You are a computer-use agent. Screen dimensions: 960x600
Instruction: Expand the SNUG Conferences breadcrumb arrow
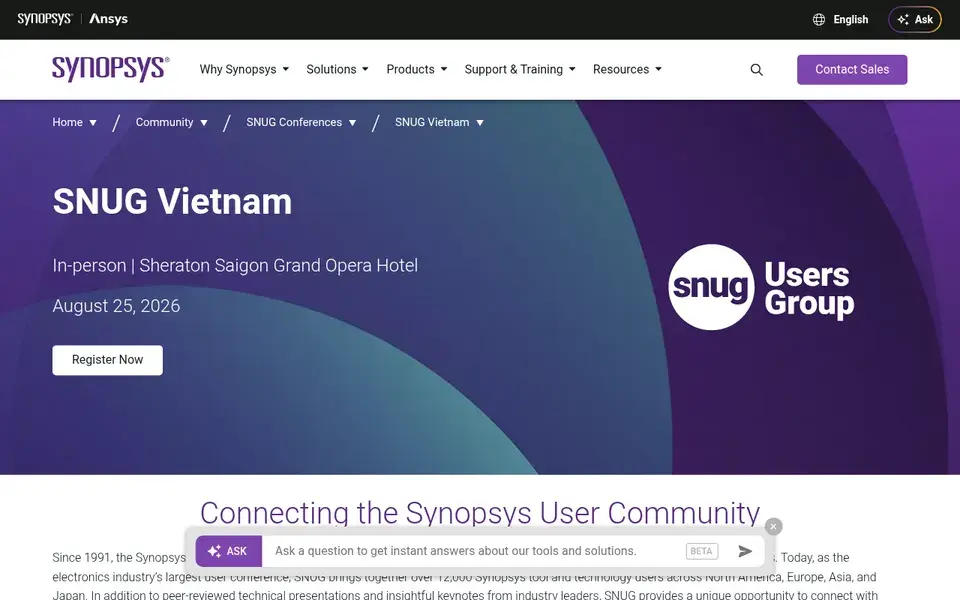(353, 123)
